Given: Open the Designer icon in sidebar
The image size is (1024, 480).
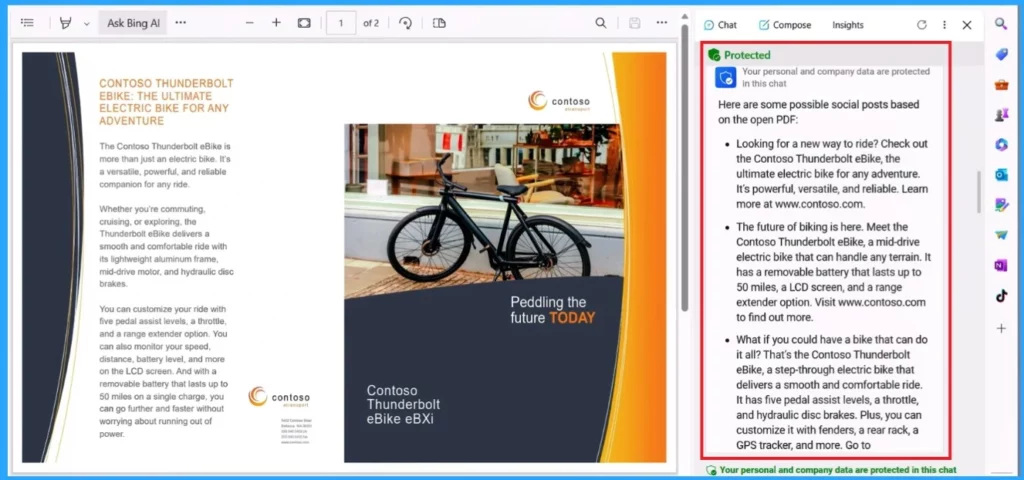Looking at the screenshot, I should pos(1001,205).
